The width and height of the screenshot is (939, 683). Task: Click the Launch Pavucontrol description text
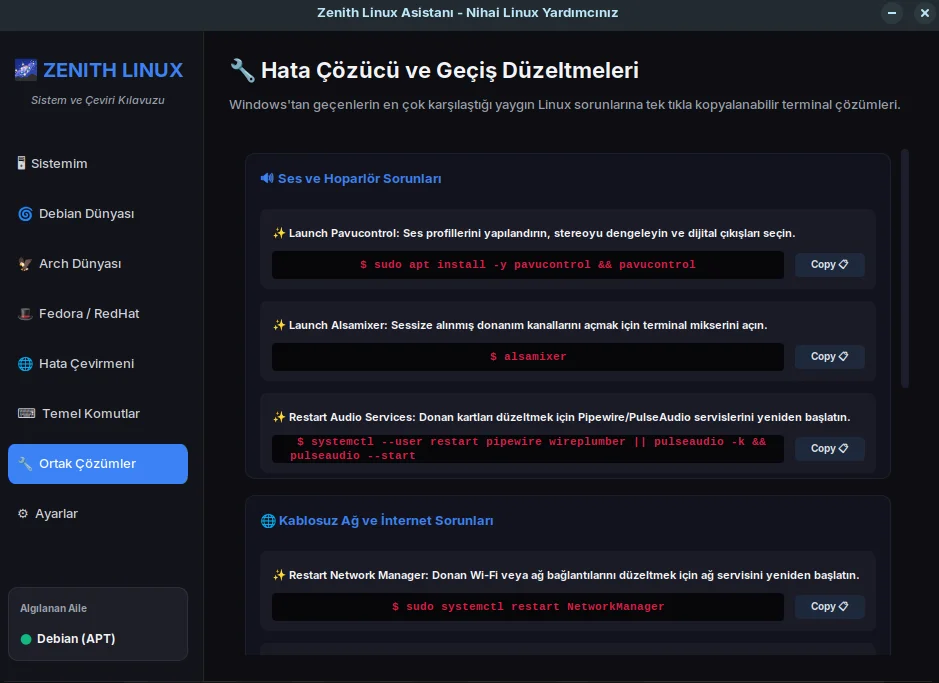point(542,233)
